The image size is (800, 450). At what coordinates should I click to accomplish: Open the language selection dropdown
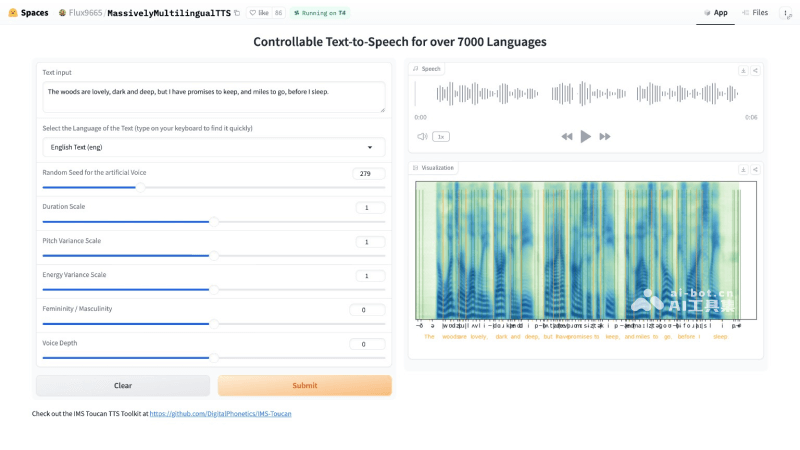pos(212,147)
